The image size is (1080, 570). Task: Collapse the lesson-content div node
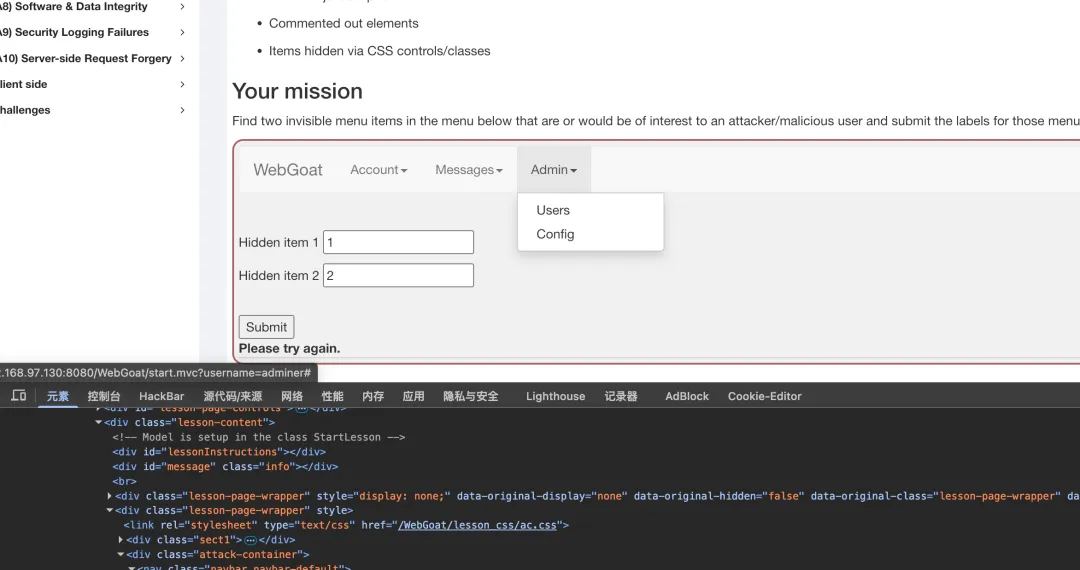98,423
